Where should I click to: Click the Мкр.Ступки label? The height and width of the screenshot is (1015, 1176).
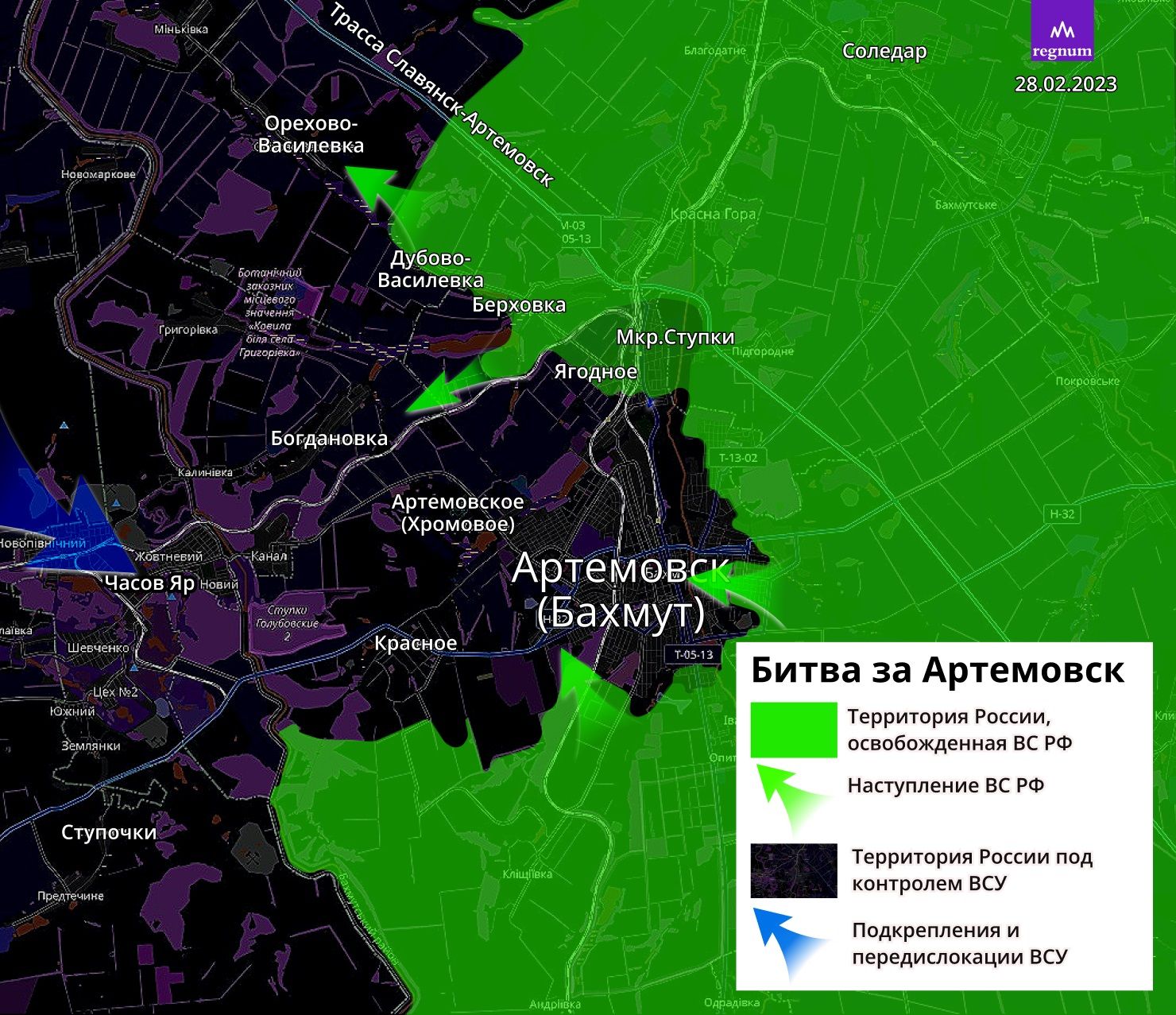[675, 337]
